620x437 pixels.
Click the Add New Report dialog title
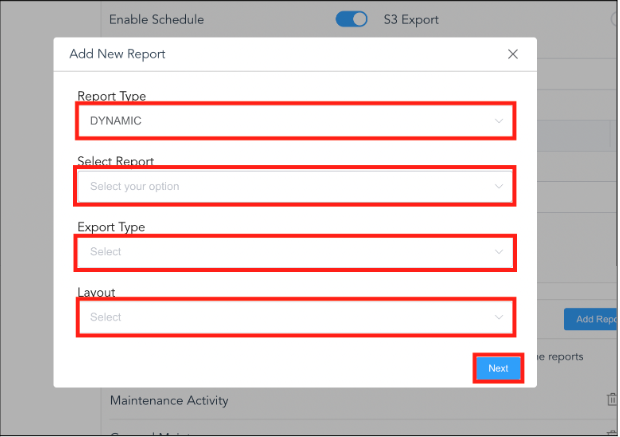(117, 54)
